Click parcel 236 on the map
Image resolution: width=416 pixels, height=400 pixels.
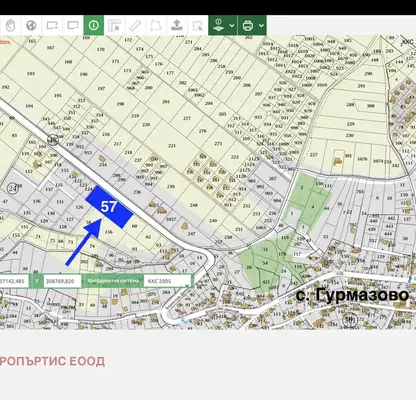tap(137, 192)
